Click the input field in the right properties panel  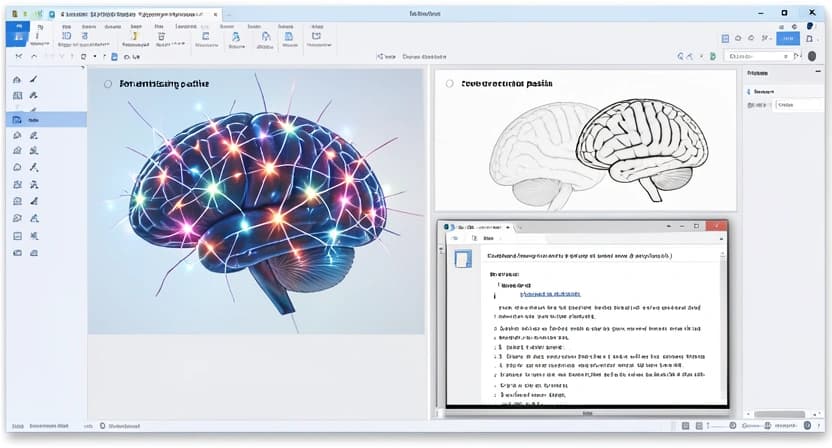pos(800,105)
